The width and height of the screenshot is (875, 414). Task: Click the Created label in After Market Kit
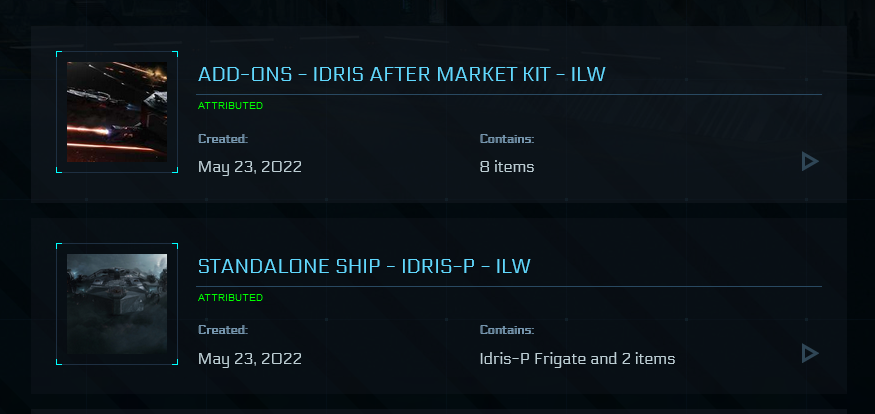click(x=223, y=138)
